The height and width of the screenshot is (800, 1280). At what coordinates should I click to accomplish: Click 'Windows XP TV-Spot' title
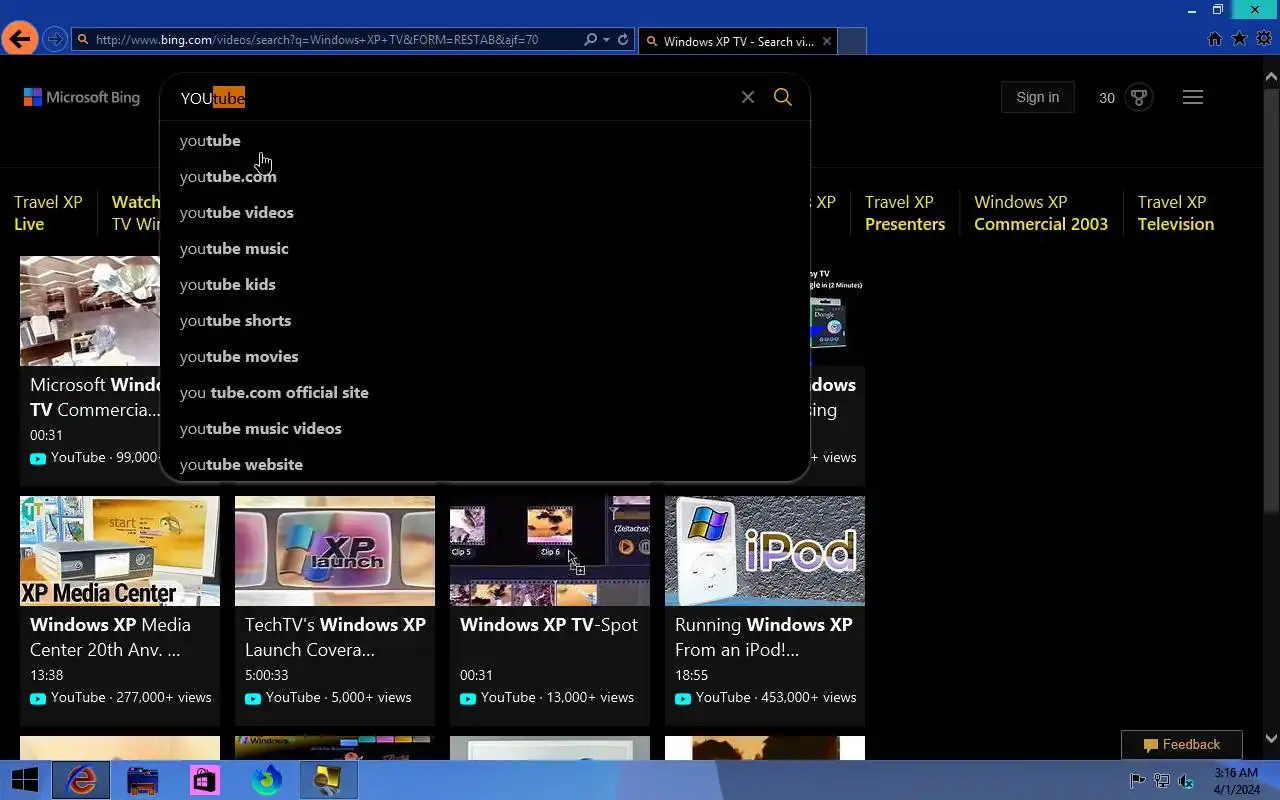pos(548,625)
